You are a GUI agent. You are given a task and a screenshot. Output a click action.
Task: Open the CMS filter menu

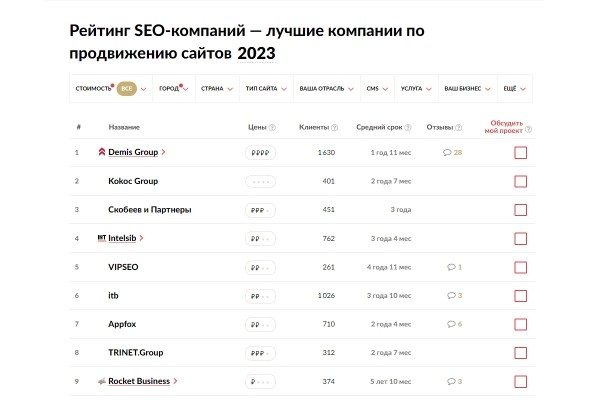tap(377, 88)
